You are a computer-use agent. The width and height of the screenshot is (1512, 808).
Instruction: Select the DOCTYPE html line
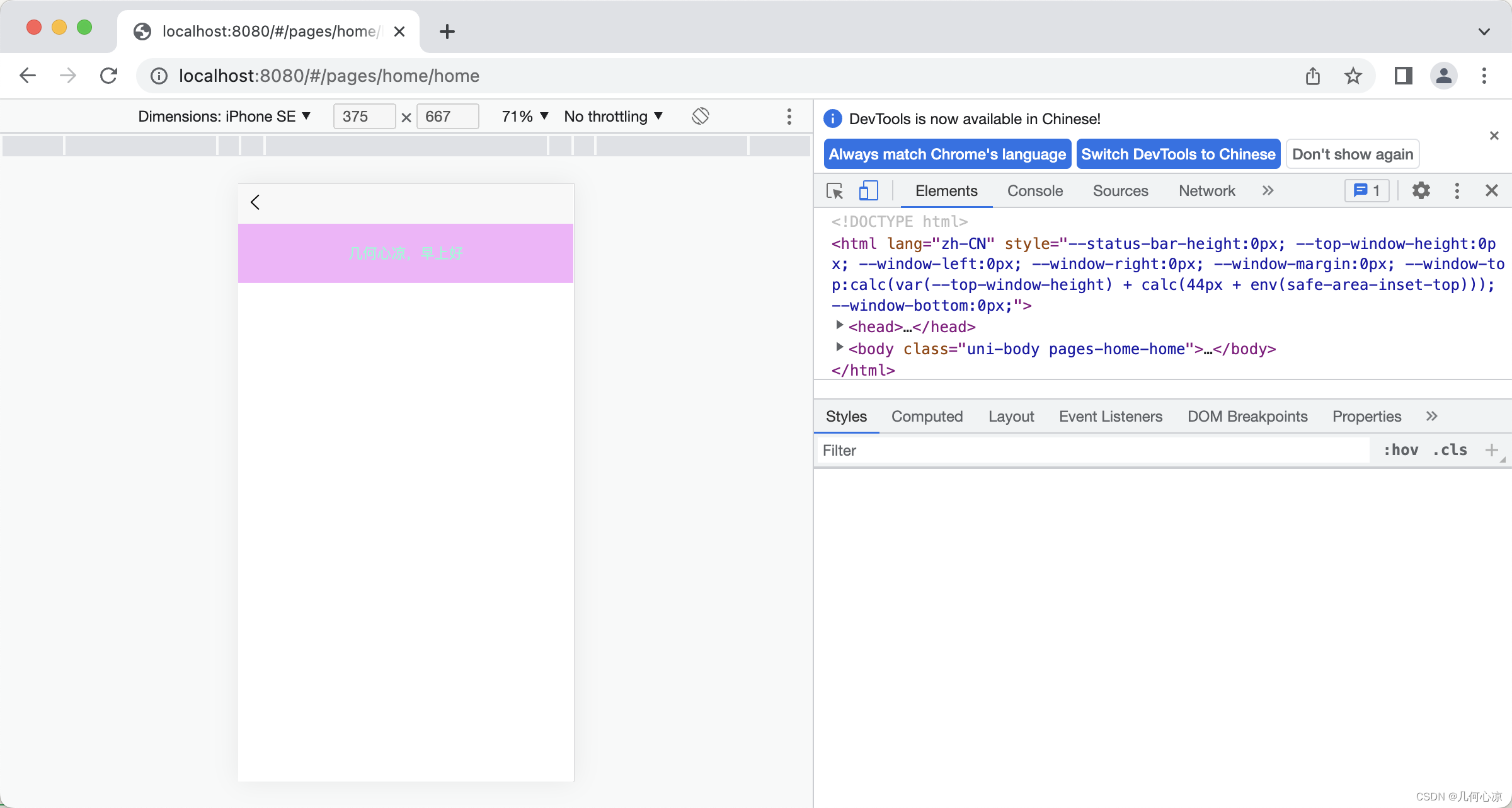[899, 221]
